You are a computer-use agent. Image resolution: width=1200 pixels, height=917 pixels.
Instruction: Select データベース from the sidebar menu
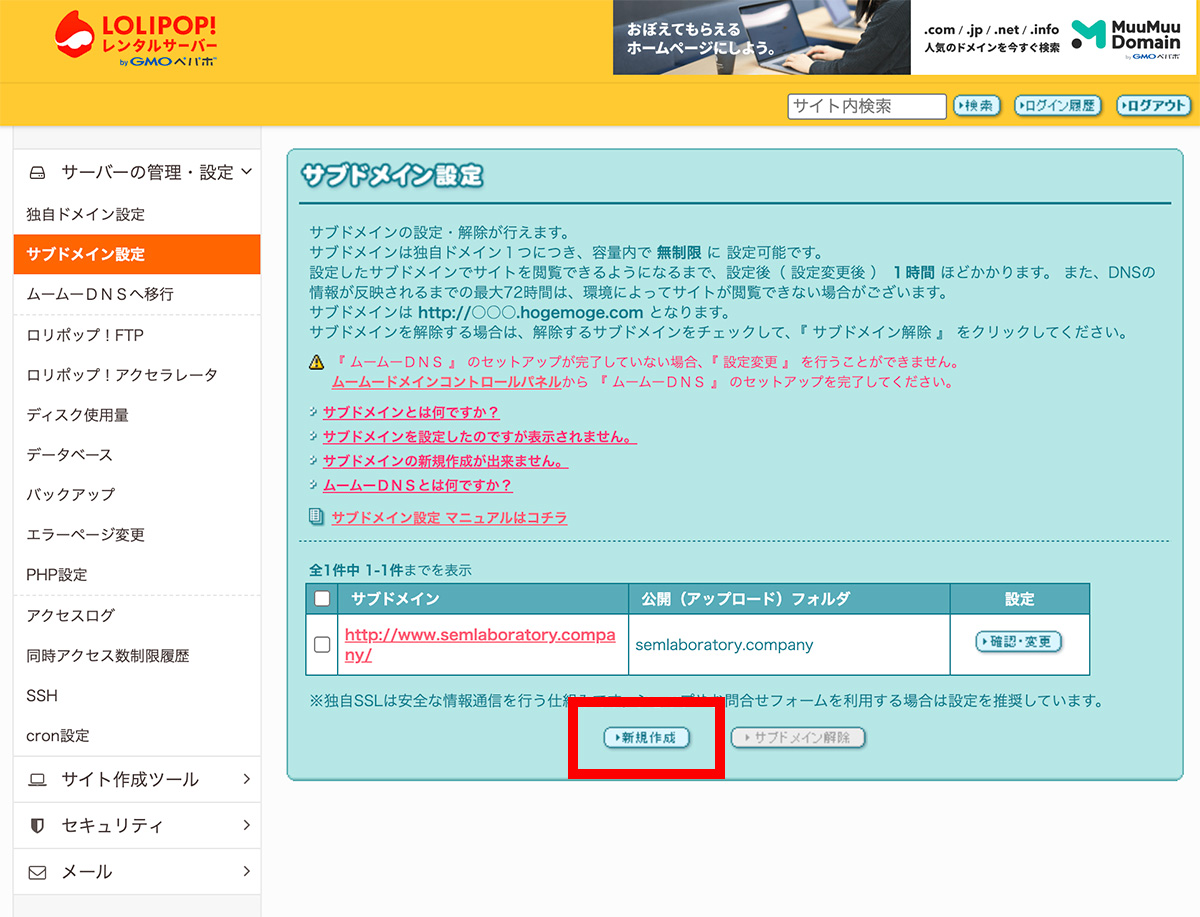coord(70,455)
